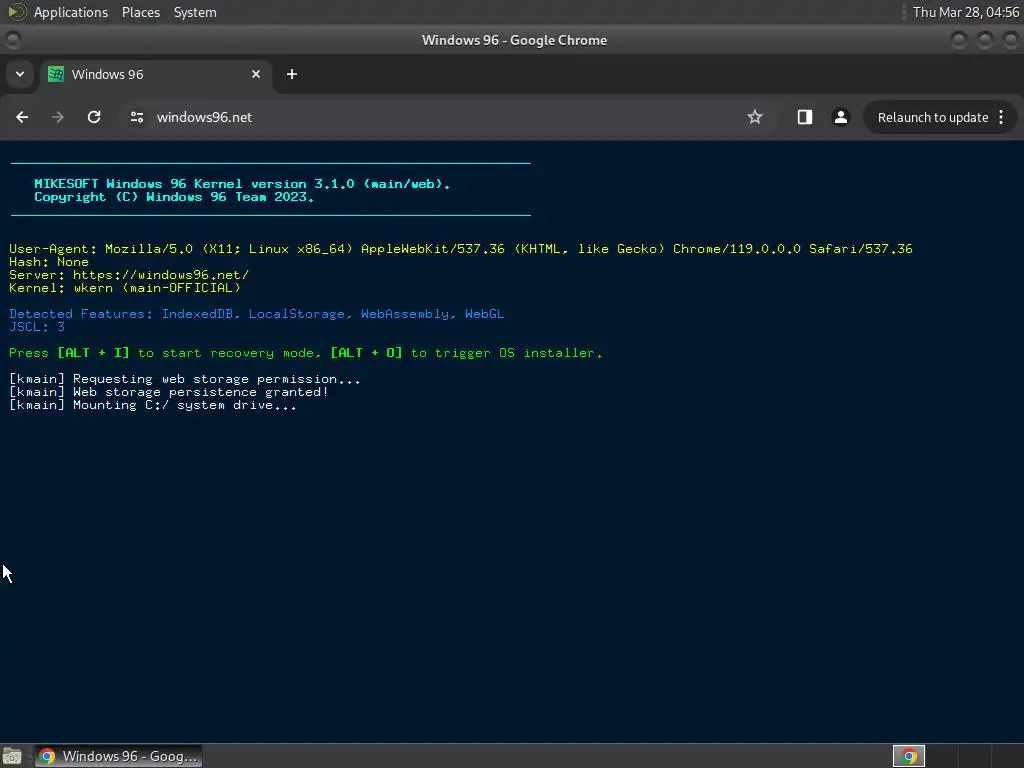Click the 'Hash: None' line
Image resolution: width=1024 pixels, height=768 pixels.
(48, 262)
